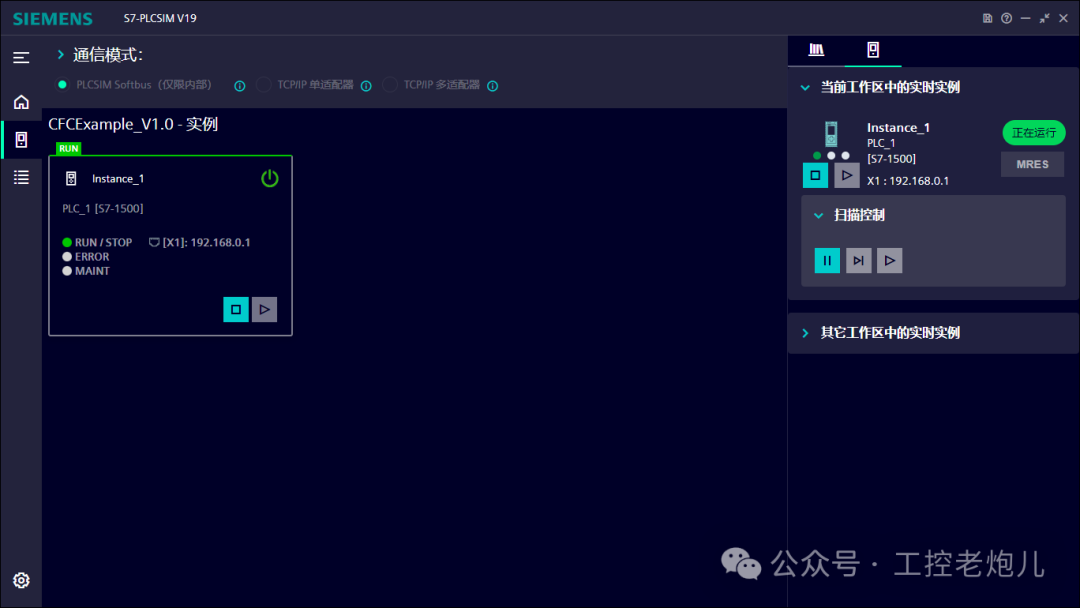This screenshot has width=1080, height=608.
Task: Open the PLC instances view in left sidebar
Action: click(x=21, y=140)
